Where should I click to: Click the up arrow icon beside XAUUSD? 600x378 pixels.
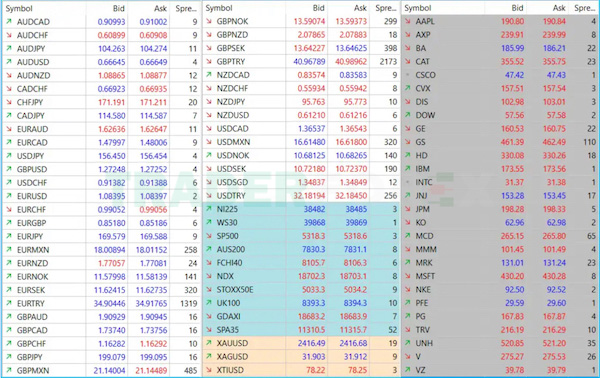209,343
